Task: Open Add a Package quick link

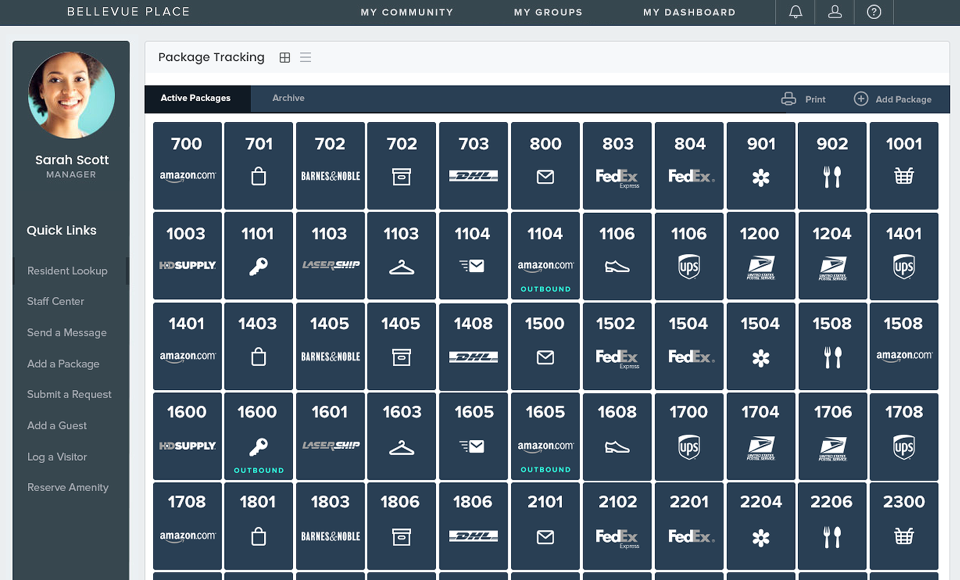Action: point(63,364)
